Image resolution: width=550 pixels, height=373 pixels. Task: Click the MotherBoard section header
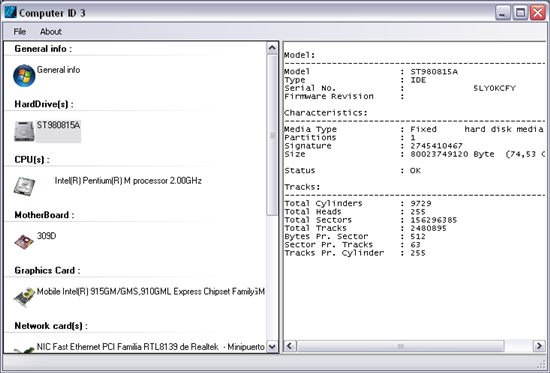[44, 215]
